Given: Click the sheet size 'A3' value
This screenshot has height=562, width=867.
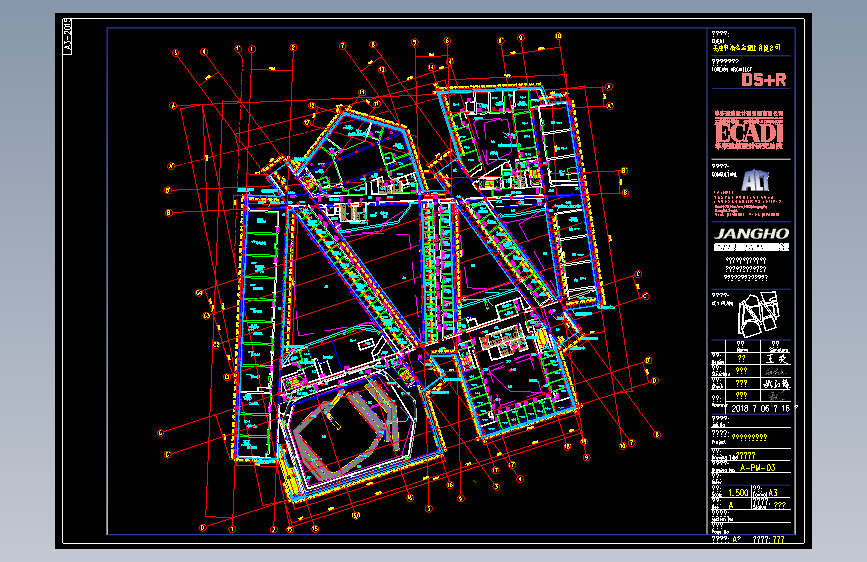Looking at the screenshot, I should click(772, 492).
